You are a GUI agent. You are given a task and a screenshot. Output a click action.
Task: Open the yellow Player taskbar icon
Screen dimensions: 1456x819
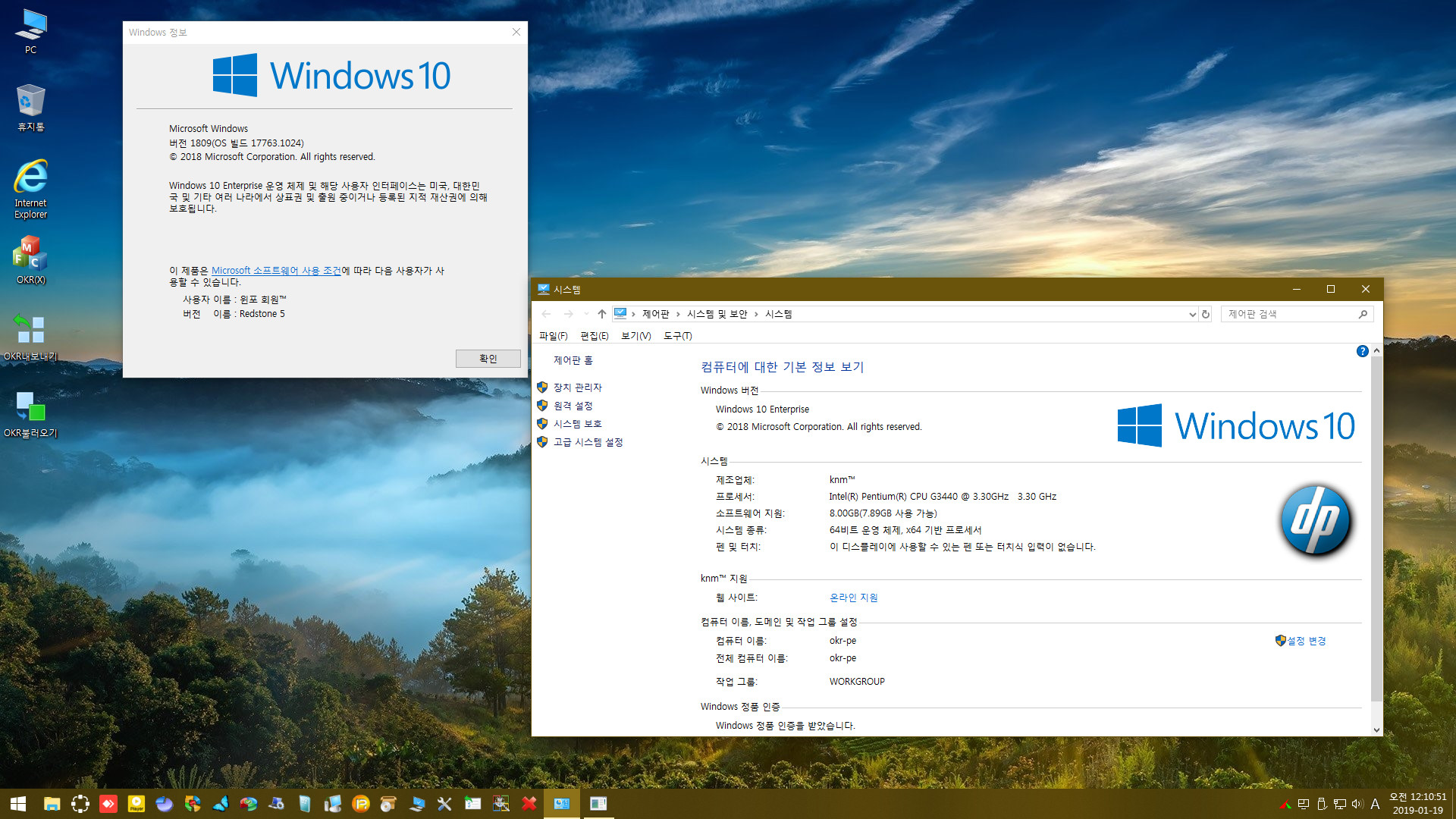136,804
